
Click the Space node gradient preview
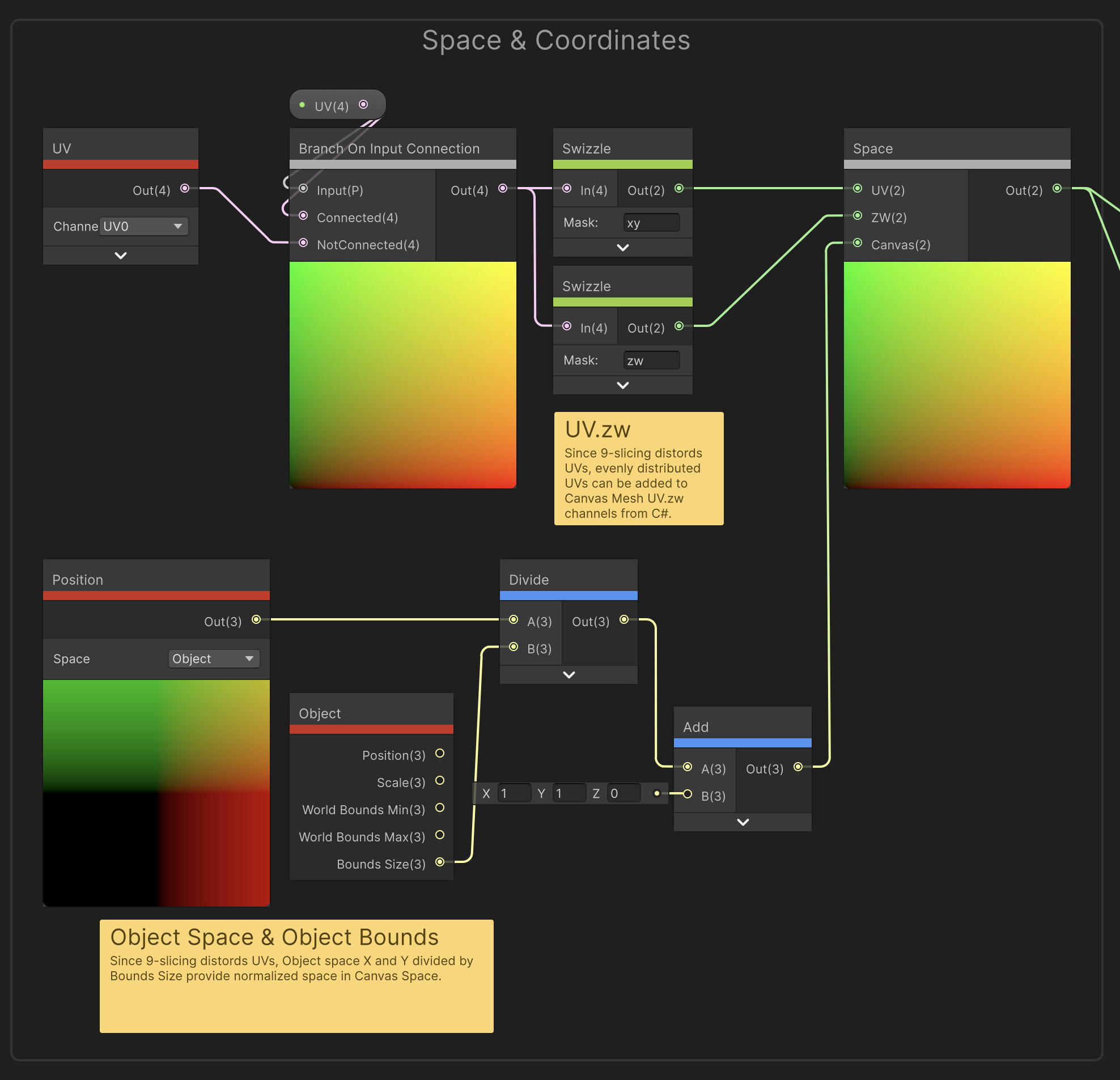957,375
